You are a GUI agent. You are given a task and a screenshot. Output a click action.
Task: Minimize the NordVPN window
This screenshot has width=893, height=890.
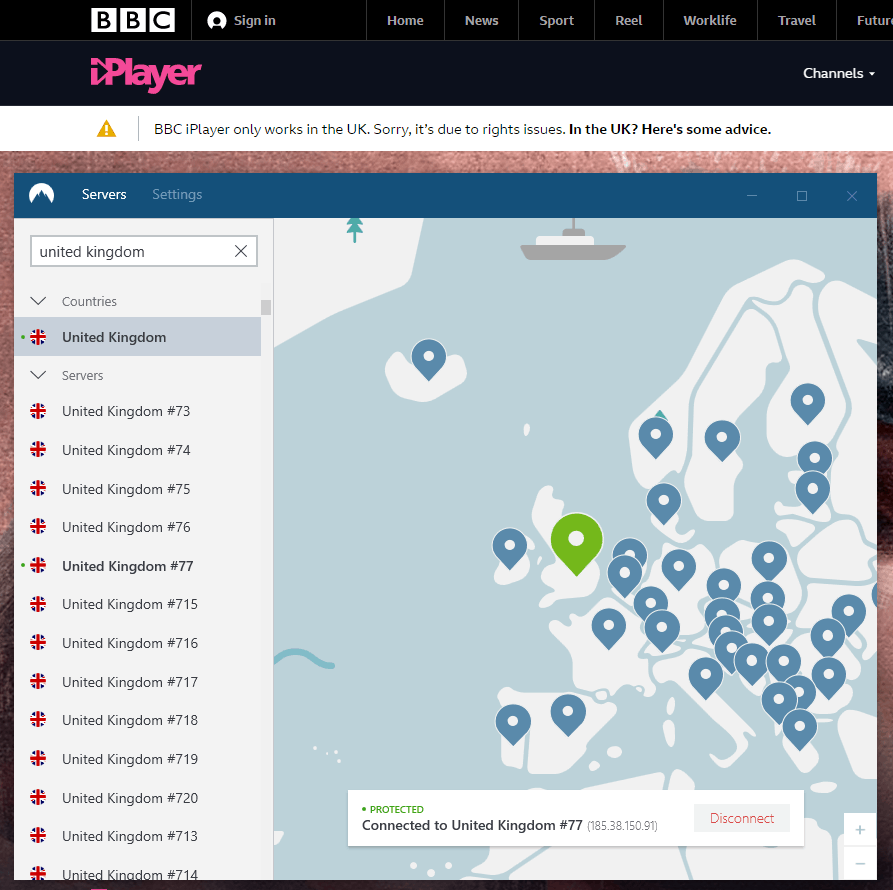point(752,196)
